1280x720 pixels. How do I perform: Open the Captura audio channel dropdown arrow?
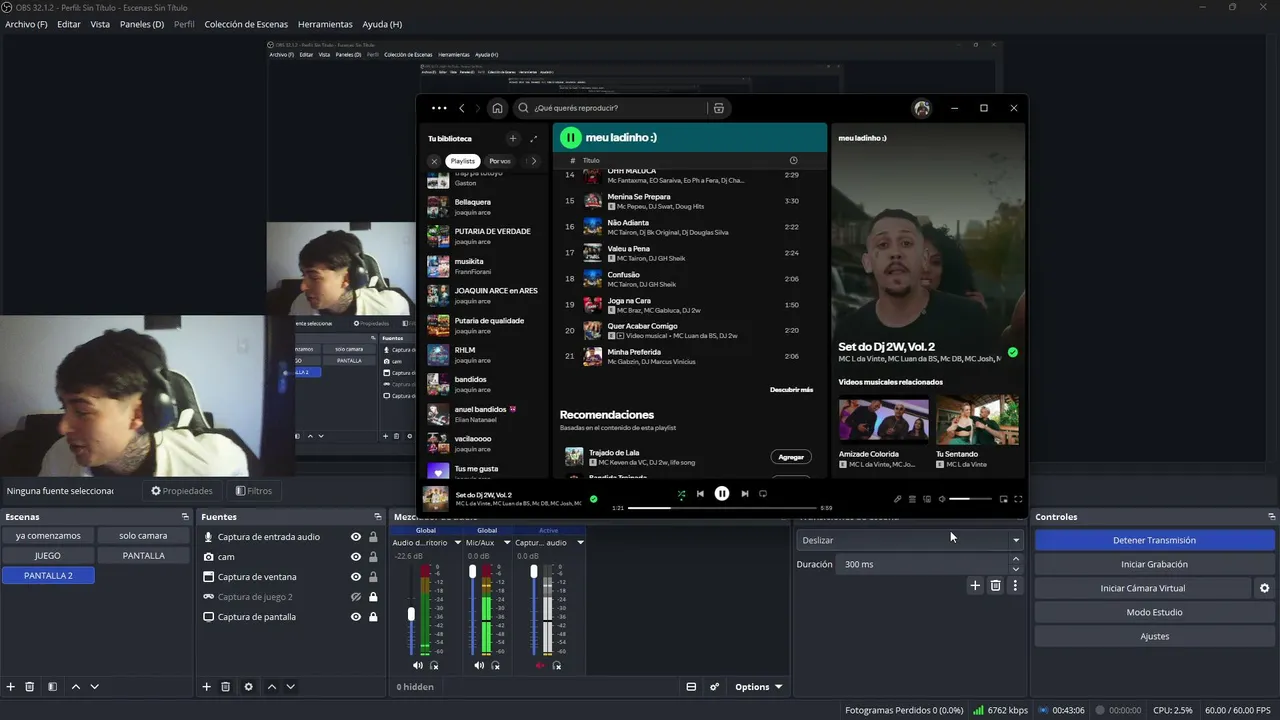[580, 543]
